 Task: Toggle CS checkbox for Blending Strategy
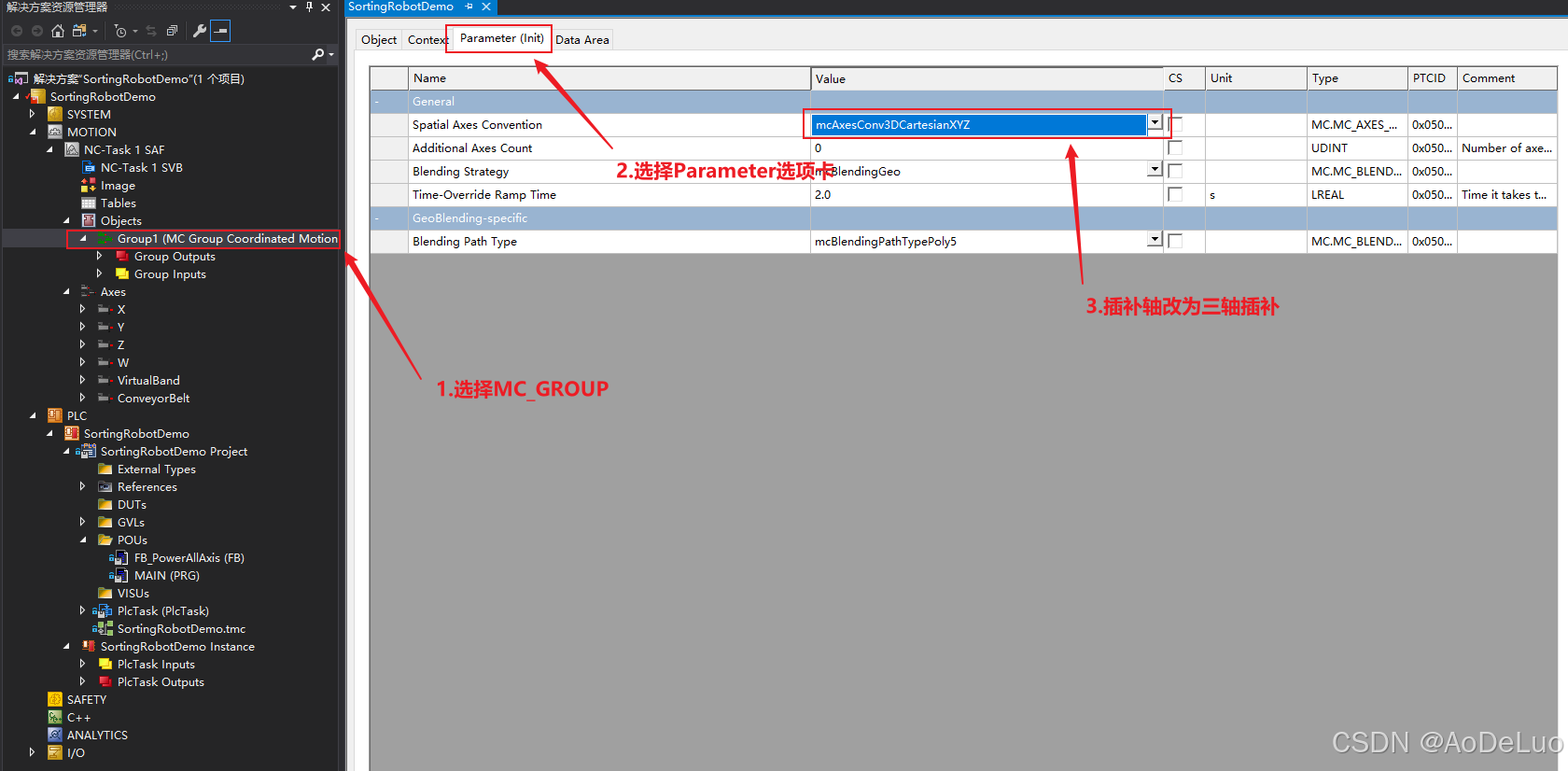[1175, 171]
